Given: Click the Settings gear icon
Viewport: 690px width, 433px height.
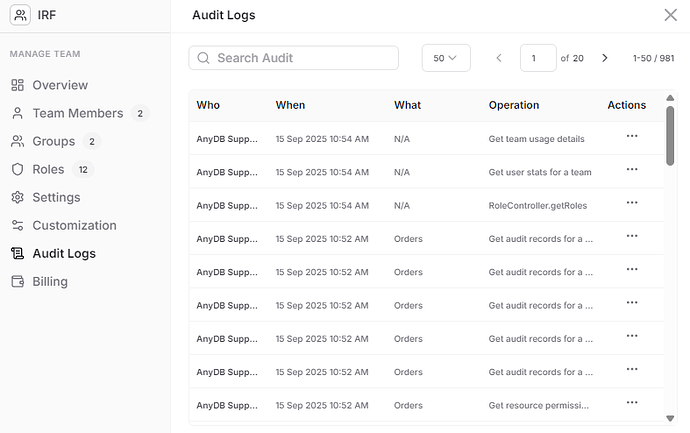Looking at the screenshot, I should point(18,197).
